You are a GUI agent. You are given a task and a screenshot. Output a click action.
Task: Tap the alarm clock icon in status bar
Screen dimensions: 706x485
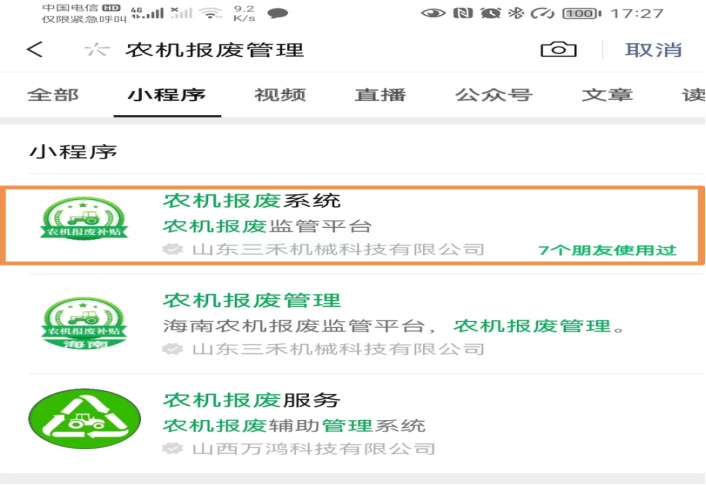point(490,13)
